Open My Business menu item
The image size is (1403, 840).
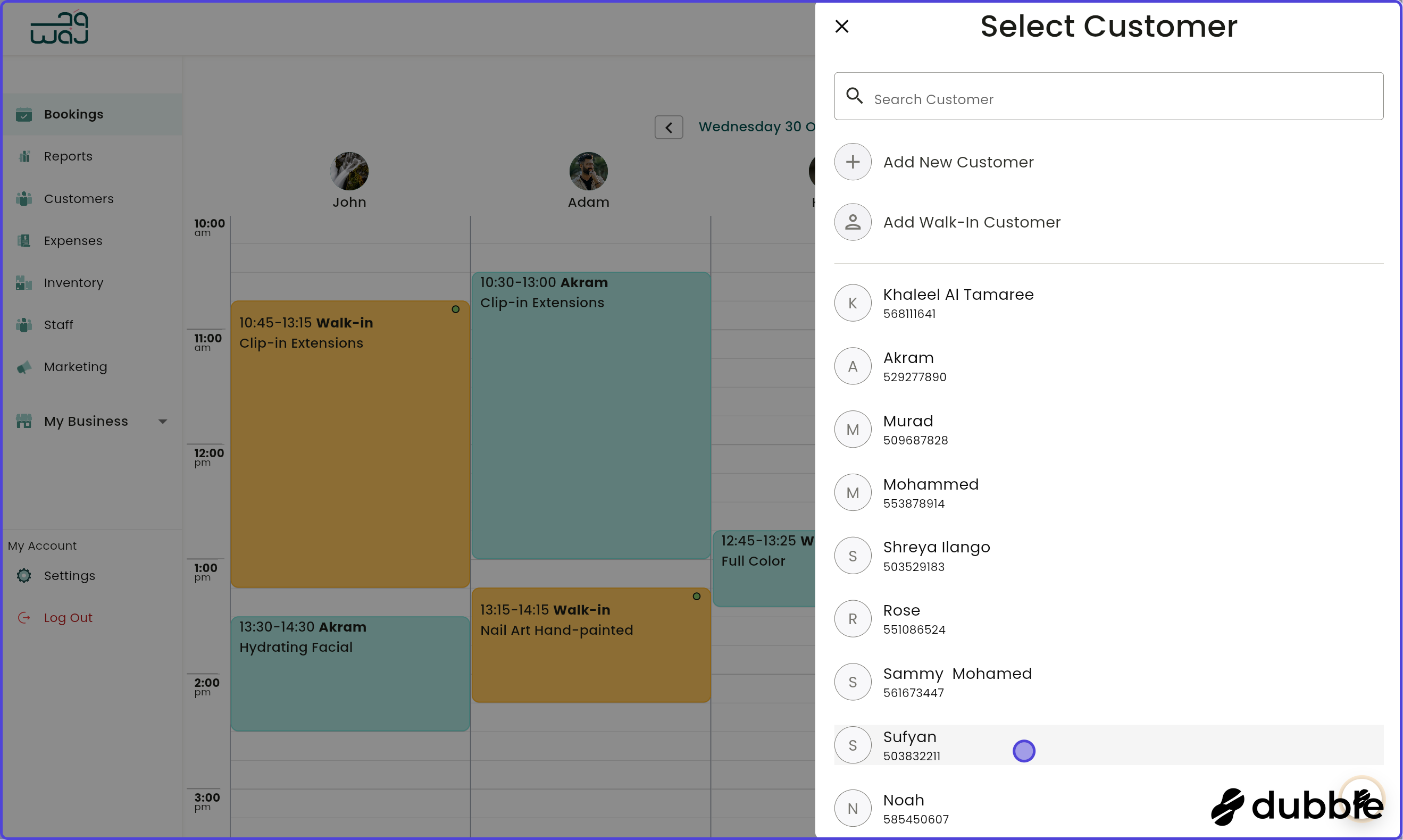point(86,421)
